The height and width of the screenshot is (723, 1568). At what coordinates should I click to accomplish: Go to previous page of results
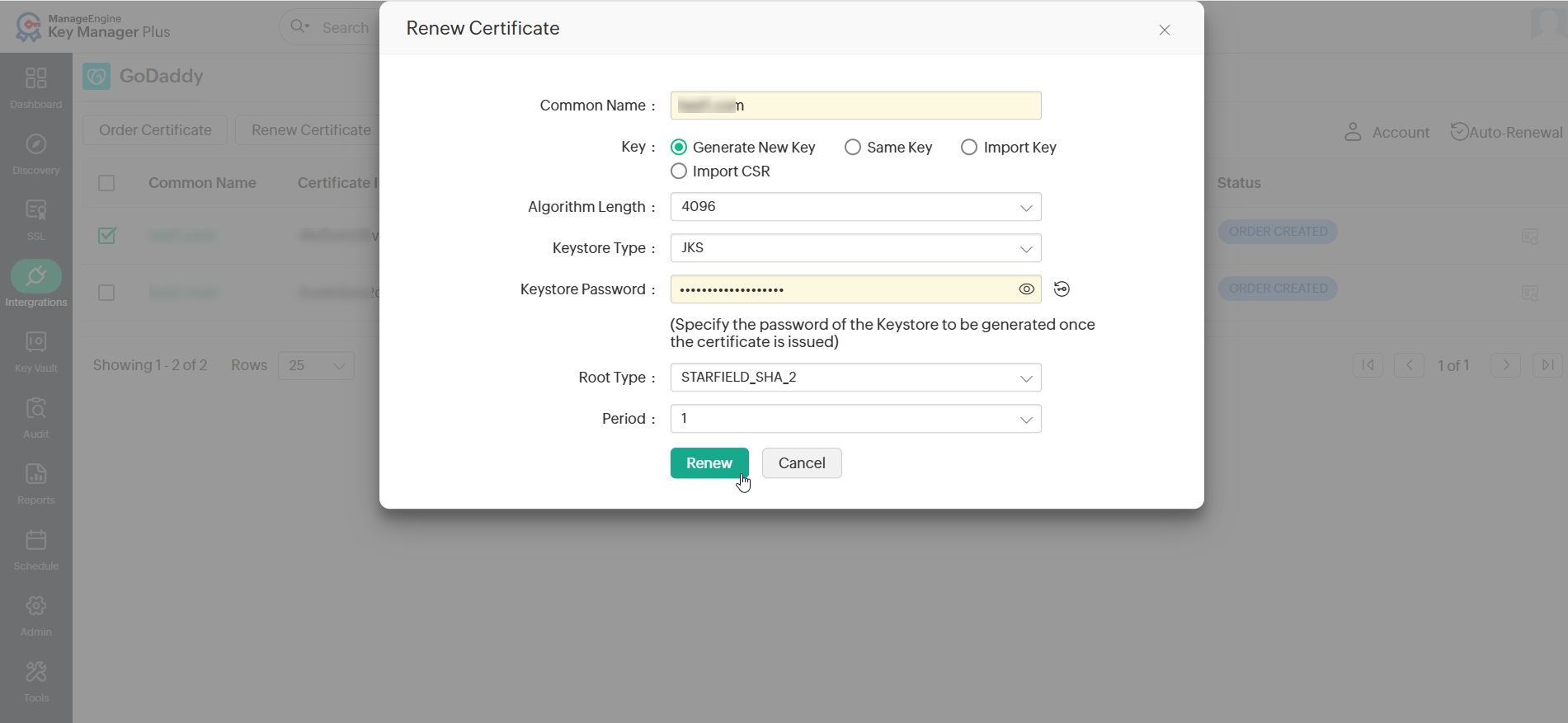click(x=1410, y=365)
